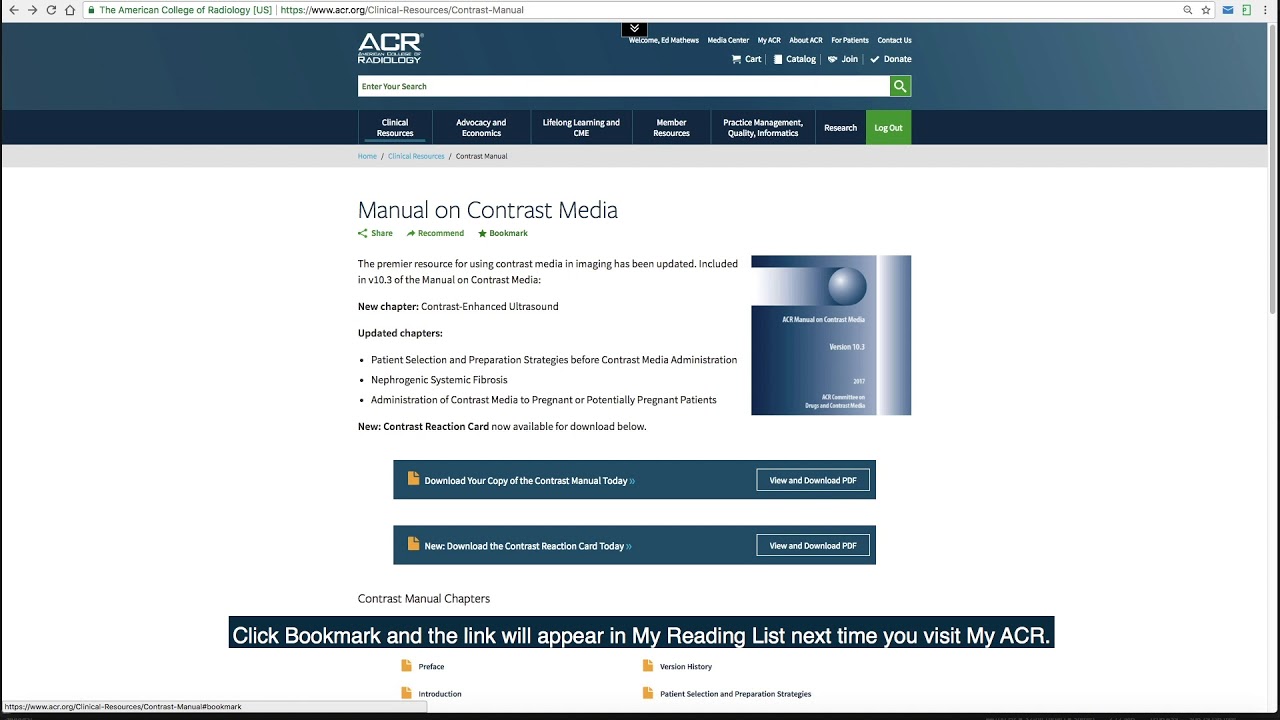Star this page with the bookmark star

pos(1206,10)
